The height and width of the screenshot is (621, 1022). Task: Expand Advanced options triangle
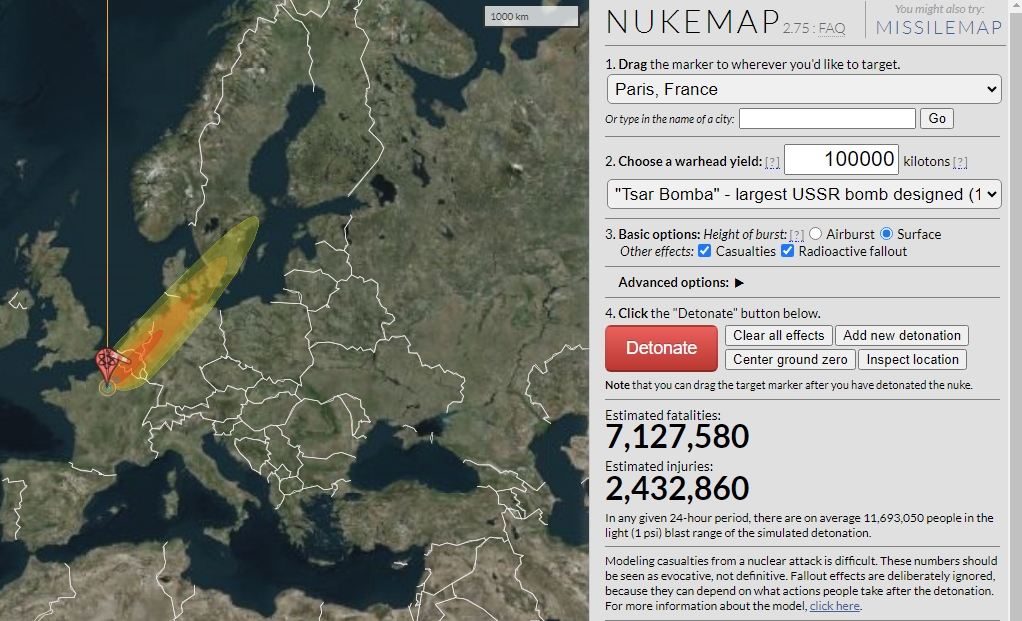coord(739,283)
